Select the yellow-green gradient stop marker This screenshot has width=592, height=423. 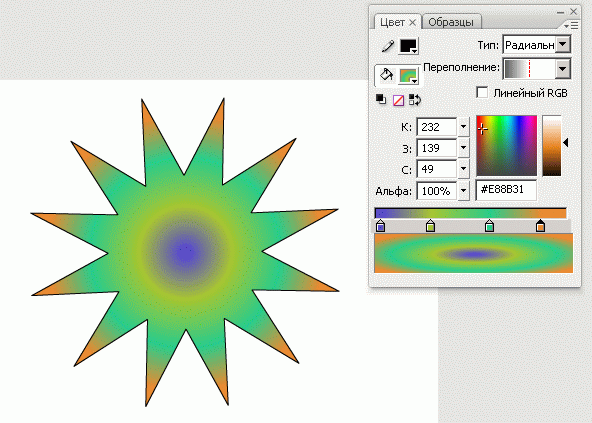(x=430, y=225)
